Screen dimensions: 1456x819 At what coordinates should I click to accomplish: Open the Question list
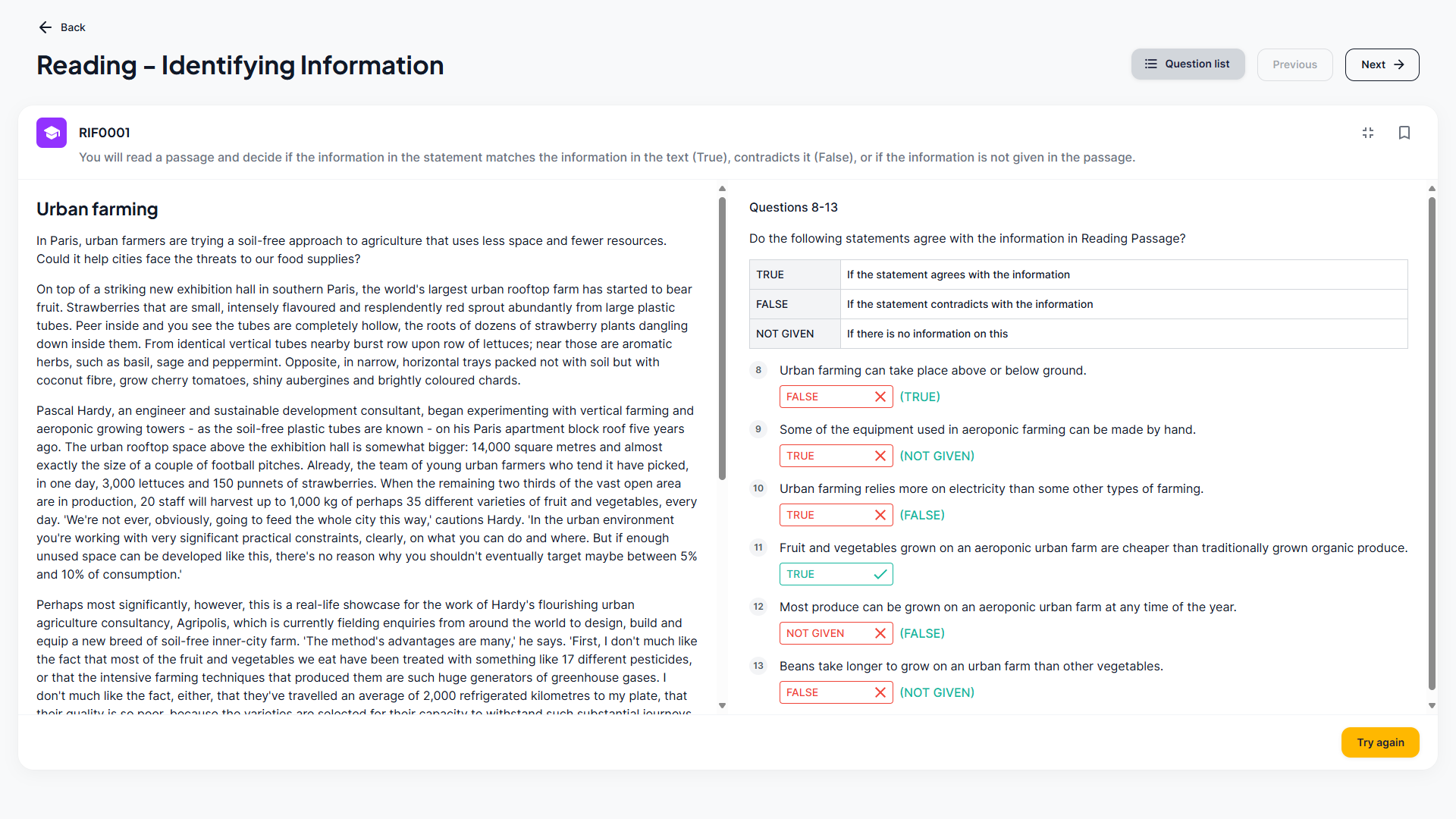click(x=1188, y=64)
